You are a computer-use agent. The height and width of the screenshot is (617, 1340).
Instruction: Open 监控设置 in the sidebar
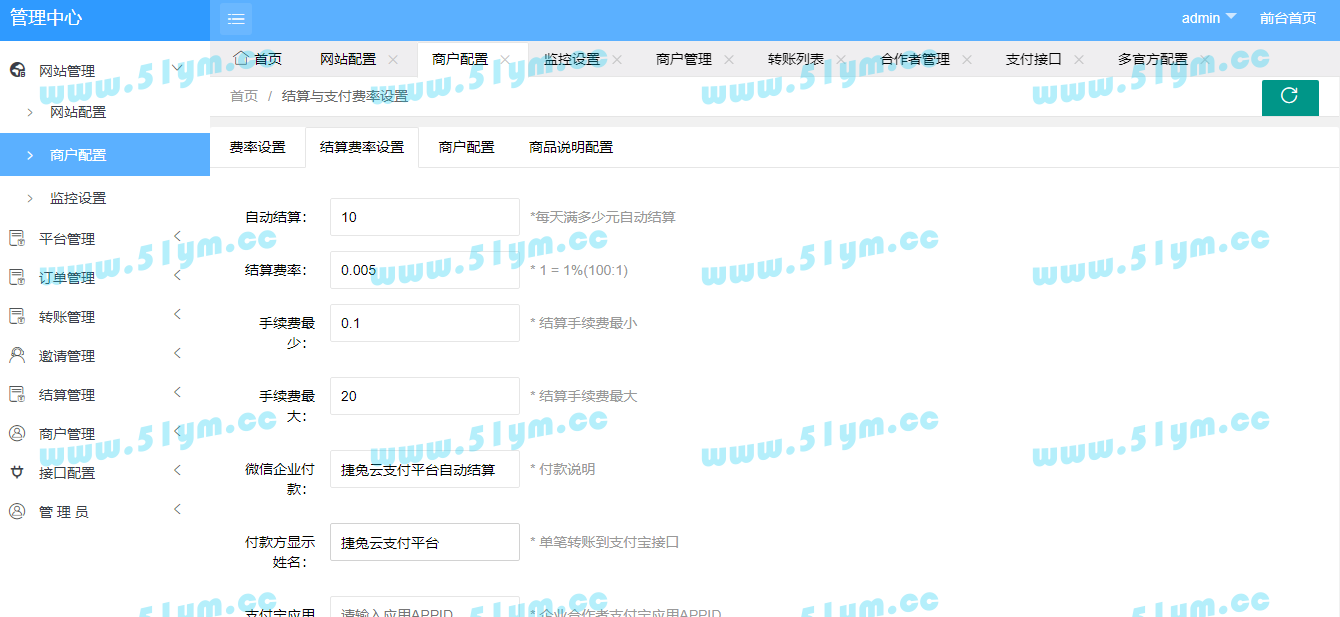[105, 198]
